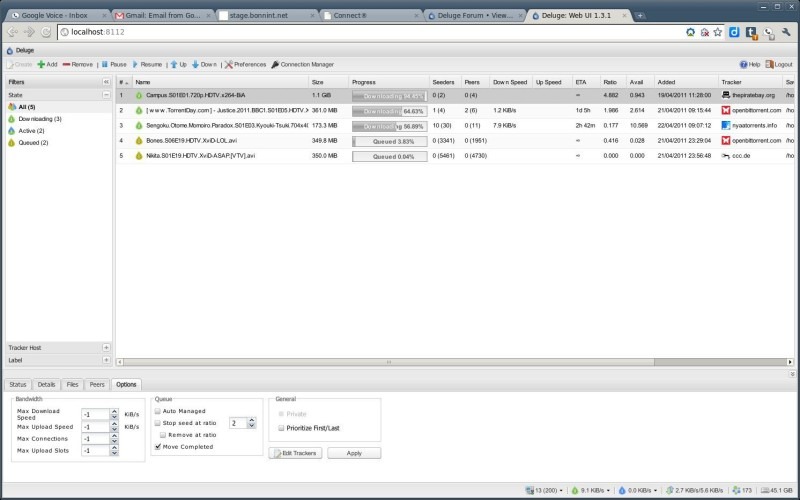Open the Connection Manager
Screen dimensions: 800x500
[303, 65]
